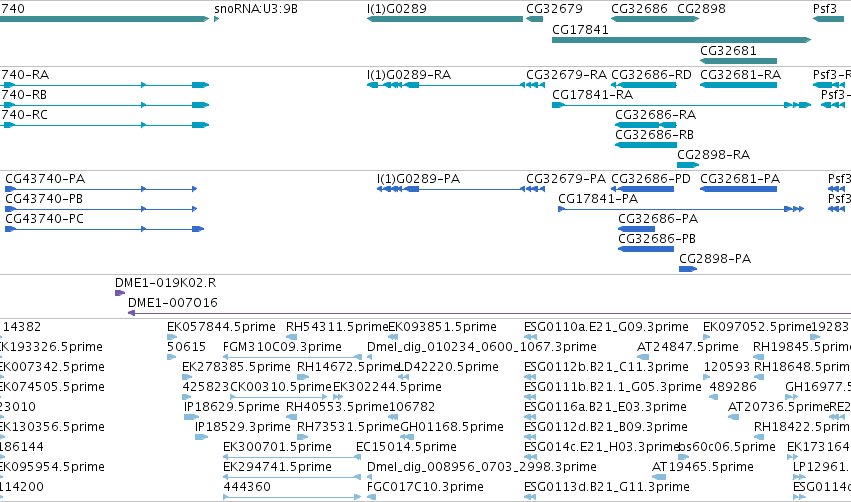Select the CG2898-PA protein
The image size is (851, 502).
point(688,269)
